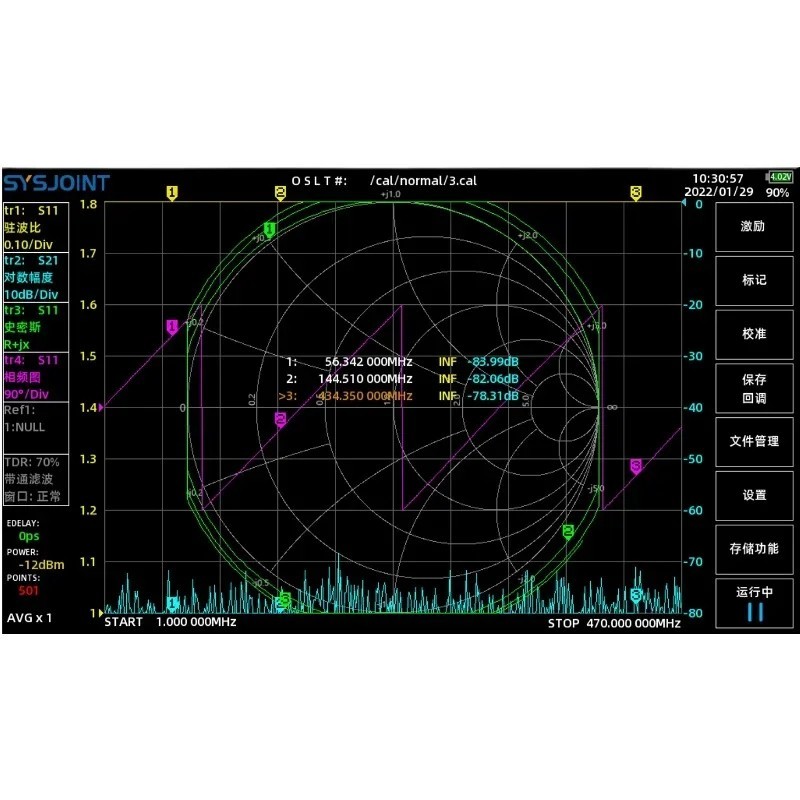Open the 设置 settings panel

pyautogui.click(x=755, y=496)
